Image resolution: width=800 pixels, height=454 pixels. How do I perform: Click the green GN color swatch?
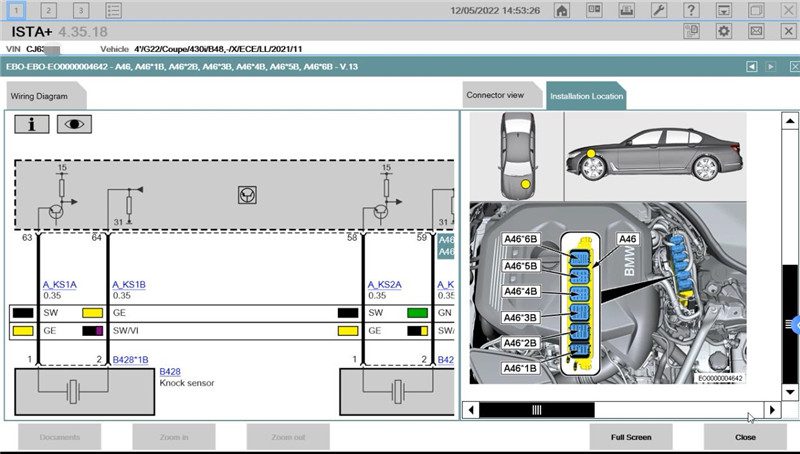(417, 313)
